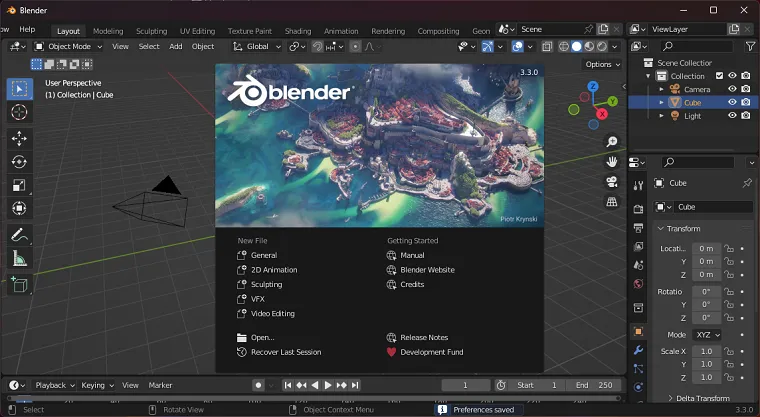Click the New Scene icon
760x417 pixels.
[603, 29]
